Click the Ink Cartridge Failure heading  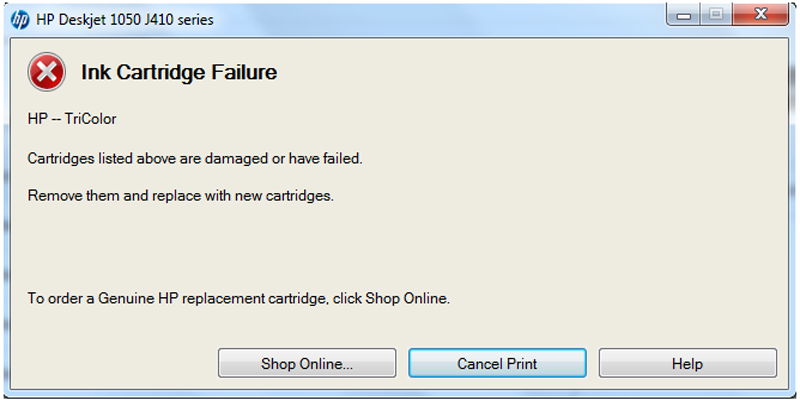point(179,72)
